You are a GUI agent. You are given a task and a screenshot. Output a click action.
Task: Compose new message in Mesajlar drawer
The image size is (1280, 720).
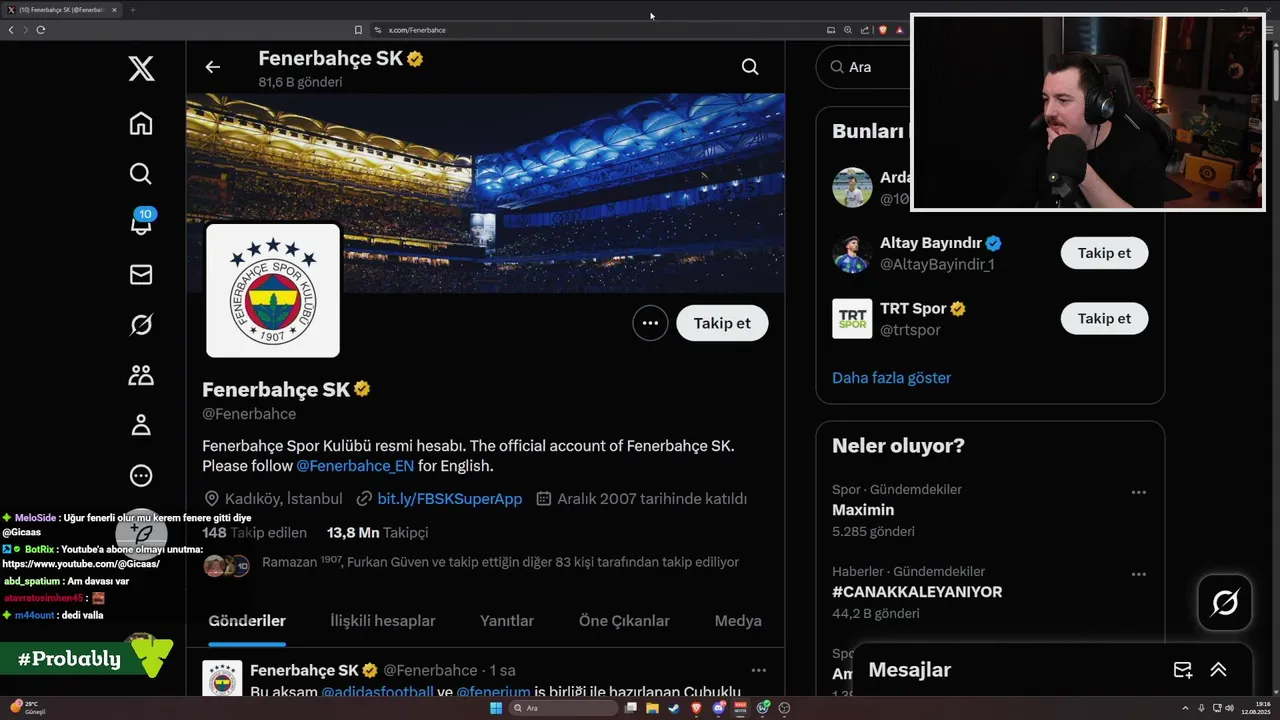click(1182, 670)
